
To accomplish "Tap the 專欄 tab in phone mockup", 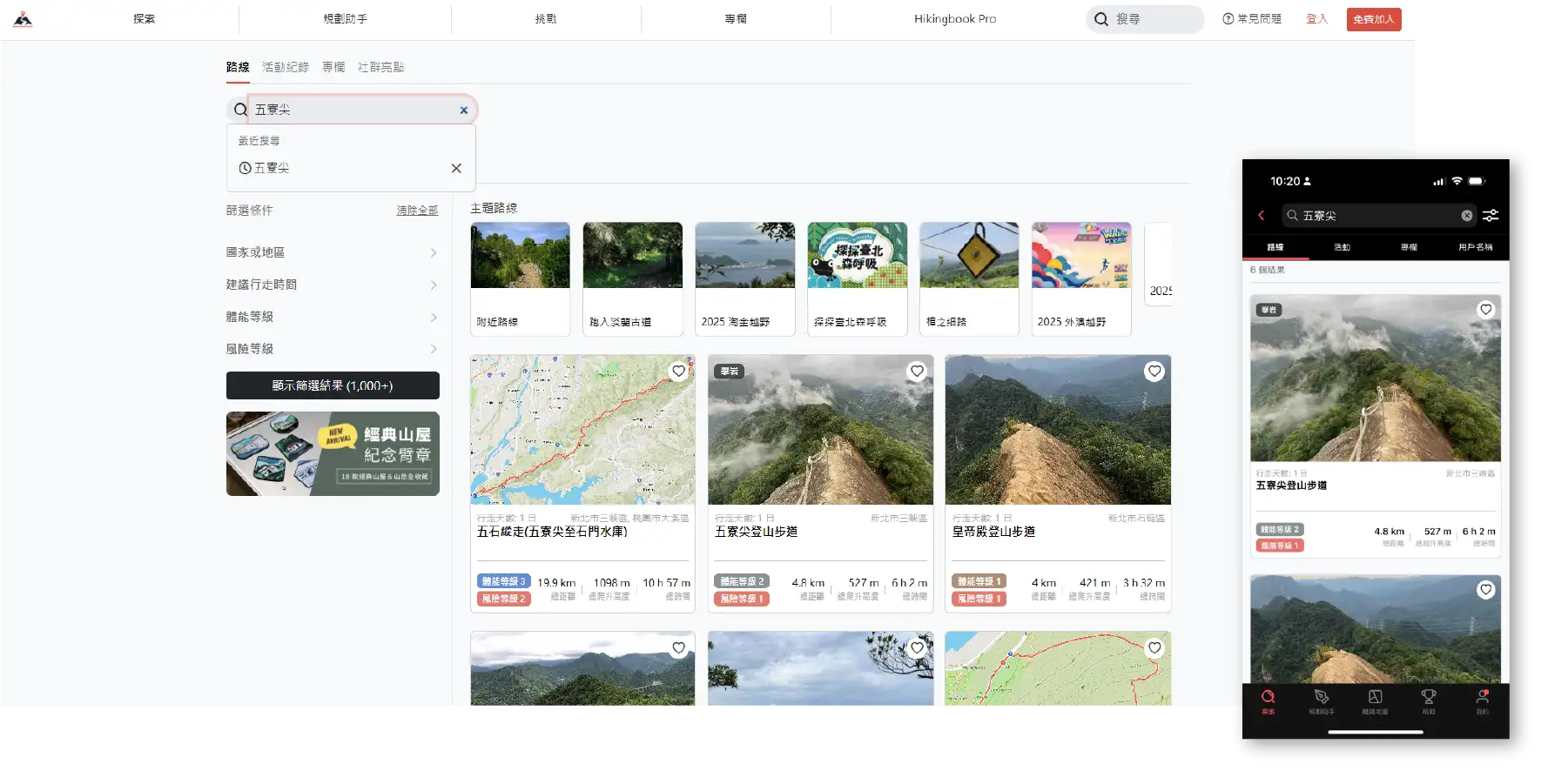I will (1409, 247).
